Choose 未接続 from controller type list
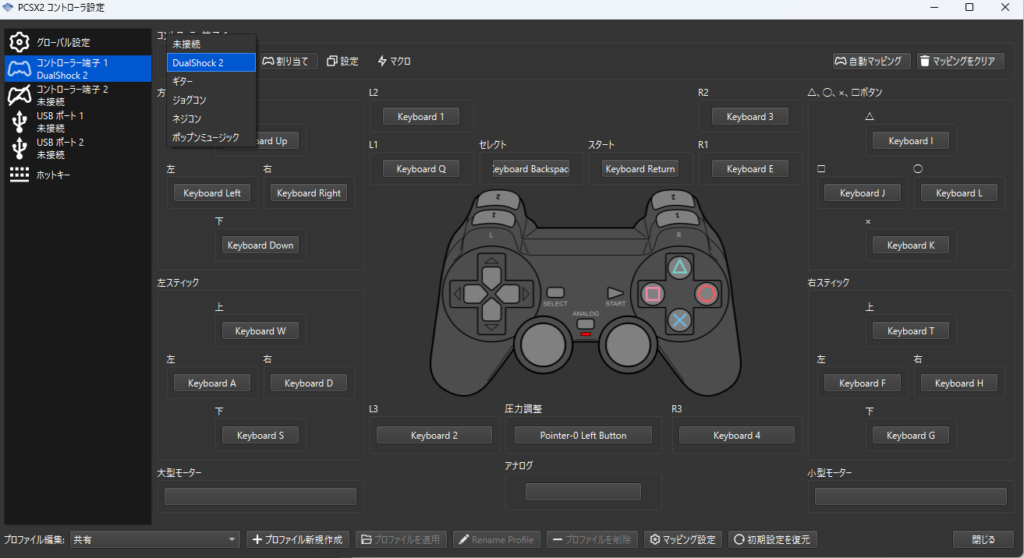Screen dimensions: 1024x558 211,44
